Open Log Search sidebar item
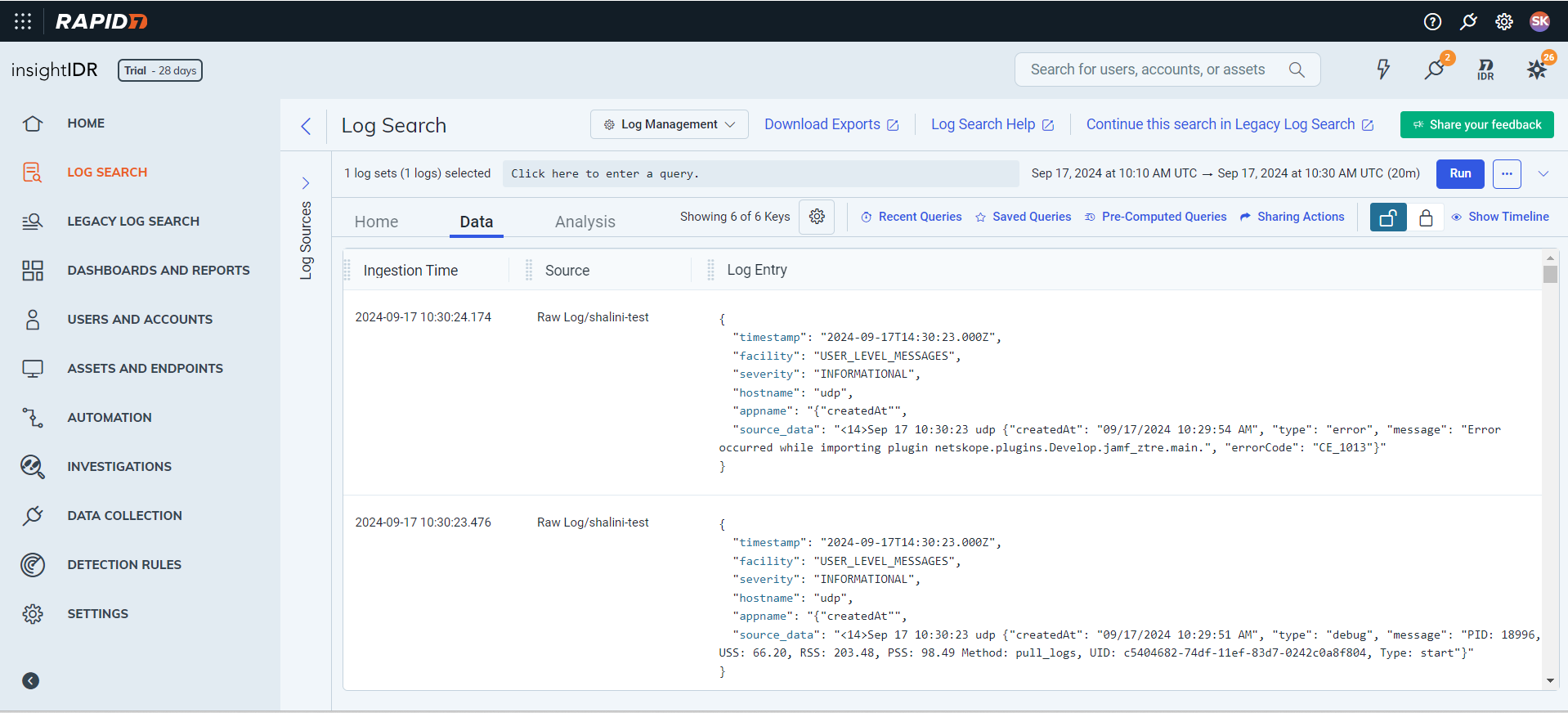The width and height of the screenshot is (1568, 713). [x=107, y=173]
